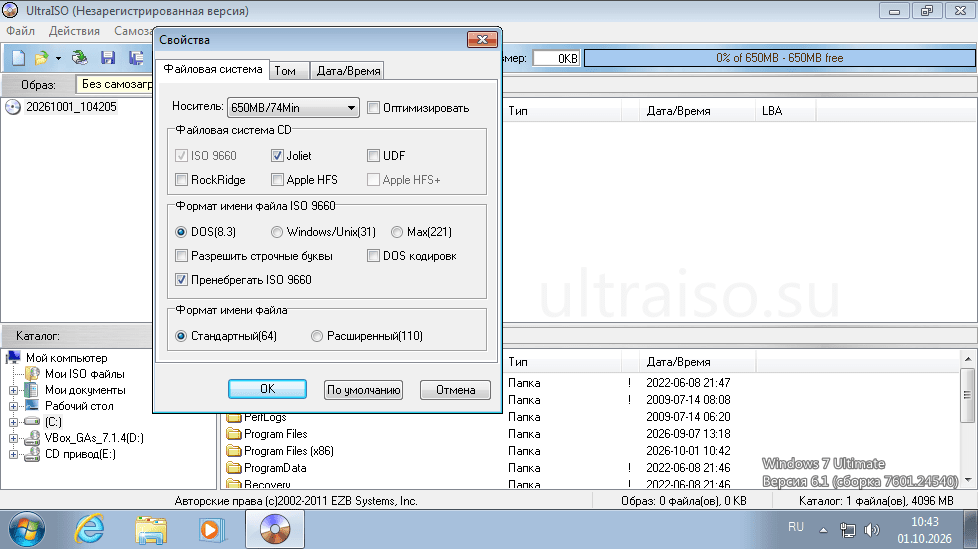Viewport: 978px width, 549px height.
Task: Enable the RockRidge checkbox
Action: (x=181, y=180)
